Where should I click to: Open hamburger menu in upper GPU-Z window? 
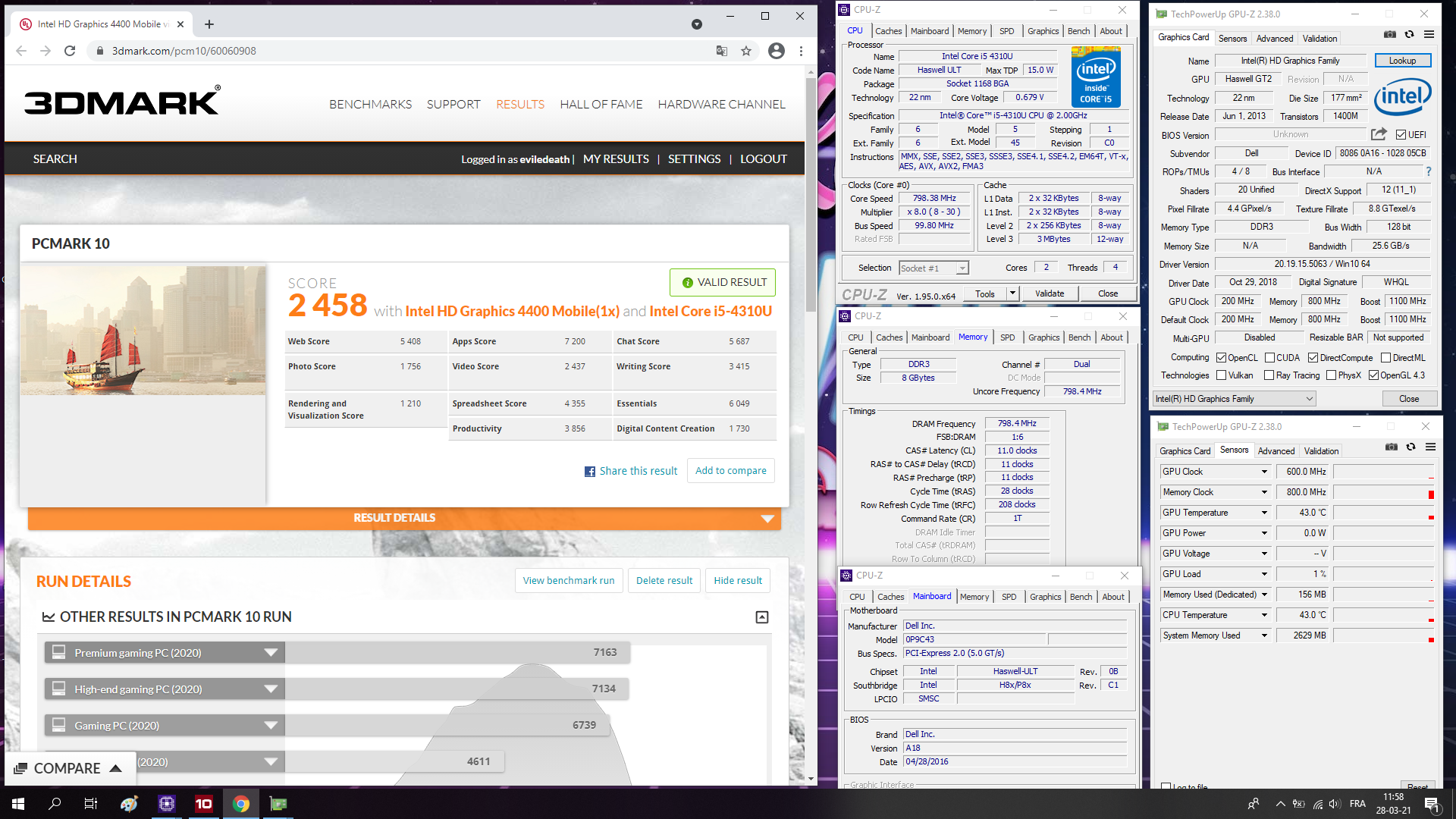coord(1429,34)
